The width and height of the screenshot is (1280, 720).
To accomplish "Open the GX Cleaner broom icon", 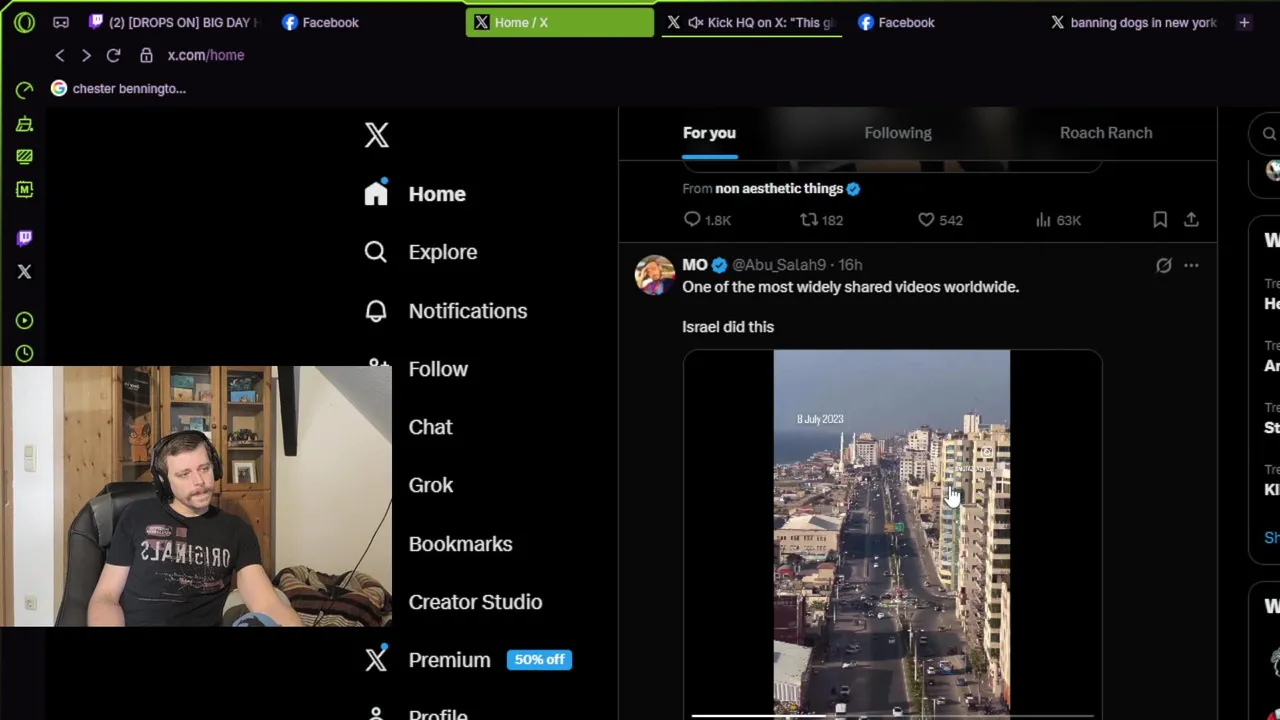I will point(25,124).
